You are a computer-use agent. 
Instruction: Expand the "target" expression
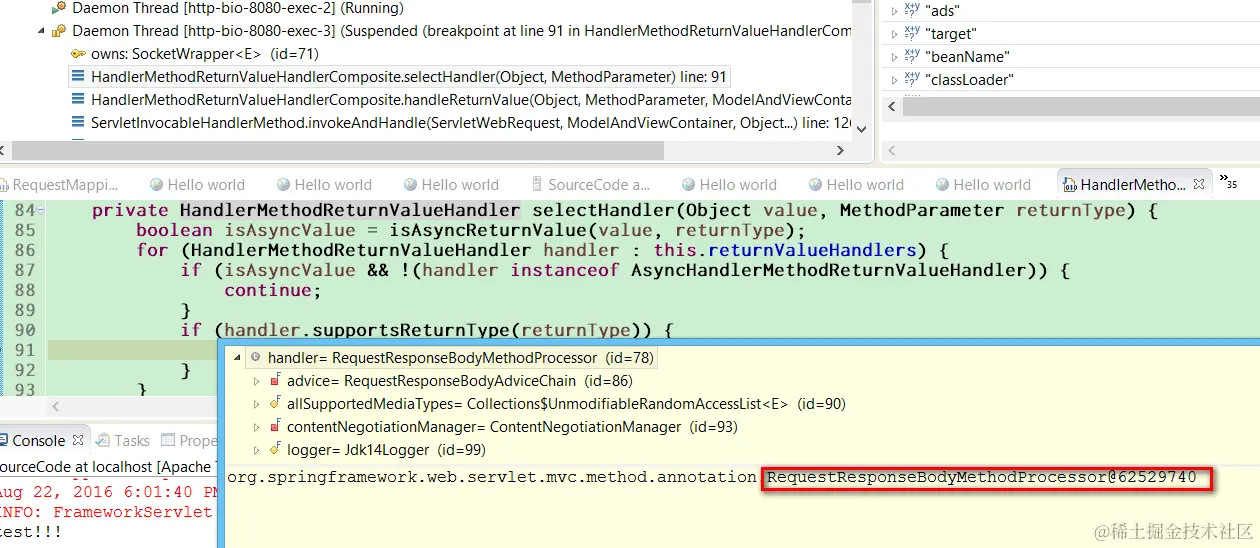tap(894, 34)
